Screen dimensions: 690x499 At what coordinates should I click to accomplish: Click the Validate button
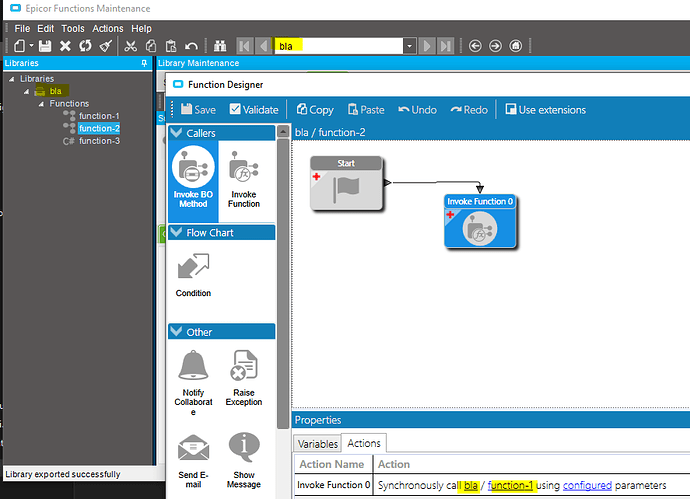(x=254, y=110)
